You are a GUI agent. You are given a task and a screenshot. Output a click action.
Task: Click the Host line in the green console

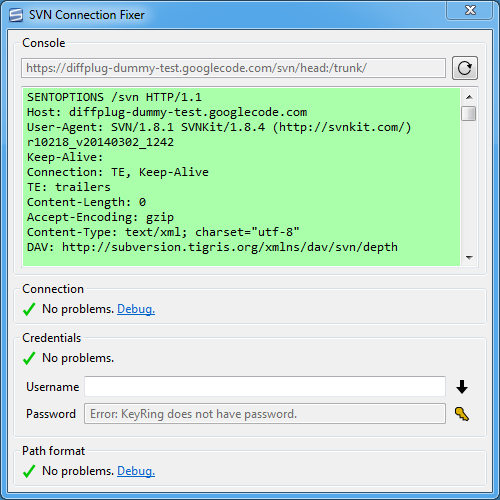167,112
